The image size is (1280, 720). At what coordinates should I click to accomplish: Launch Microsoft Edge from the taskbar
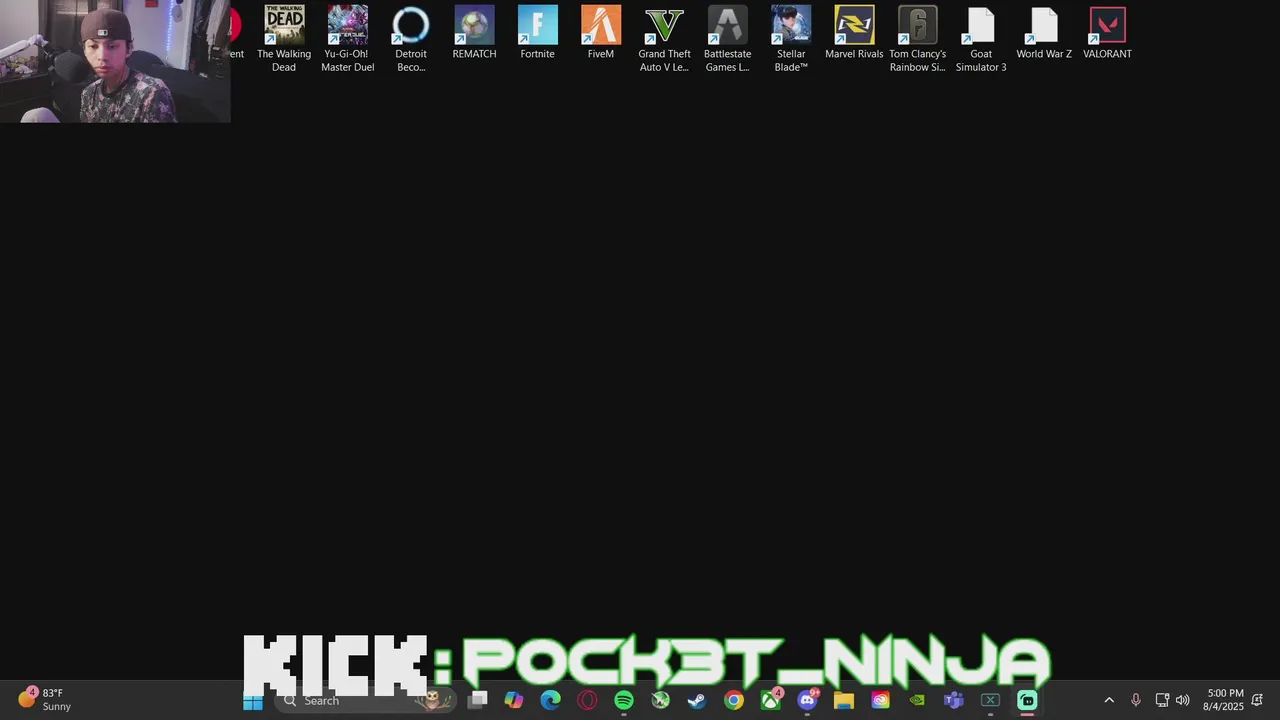tap(551, 701)
